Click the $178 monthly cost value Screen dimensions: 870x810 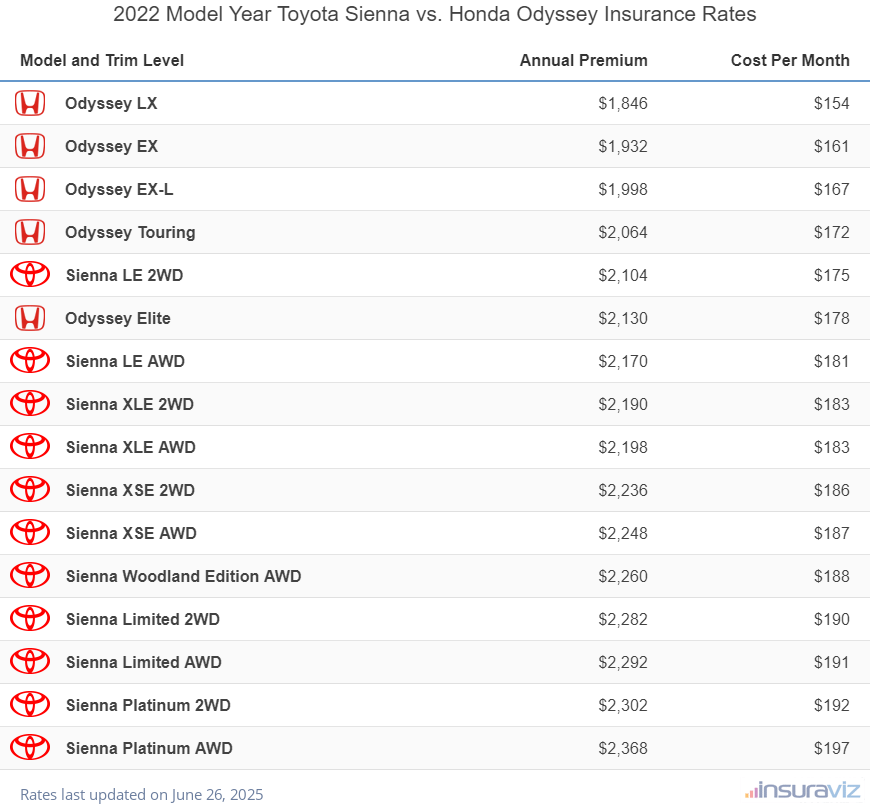click(x=831, y=318)
